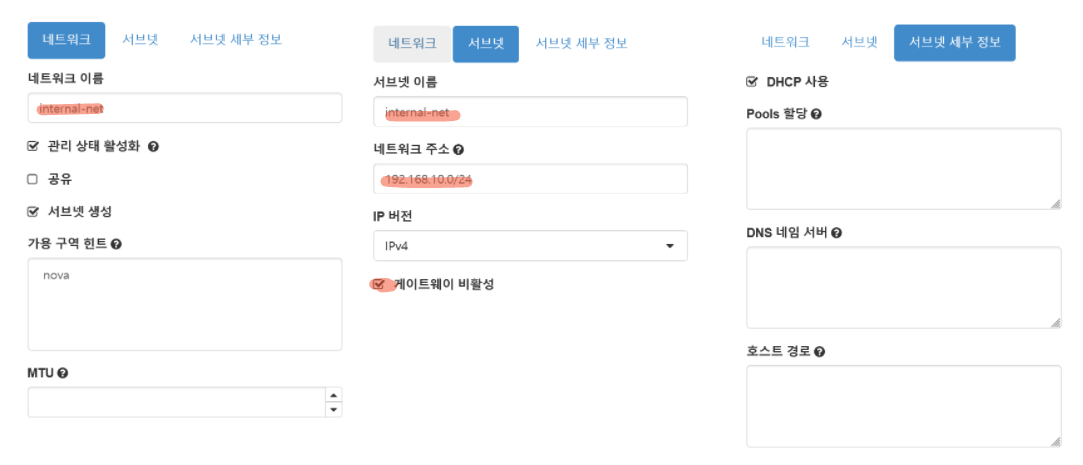
Task: Click help icon next to Pools 할당
Action: click(x=816, y=114)
